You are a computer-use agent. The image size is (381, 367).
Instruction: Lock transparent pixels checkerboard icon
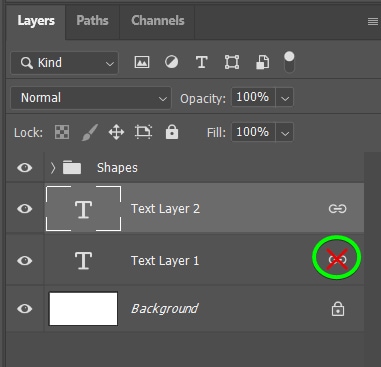point(62,132)
